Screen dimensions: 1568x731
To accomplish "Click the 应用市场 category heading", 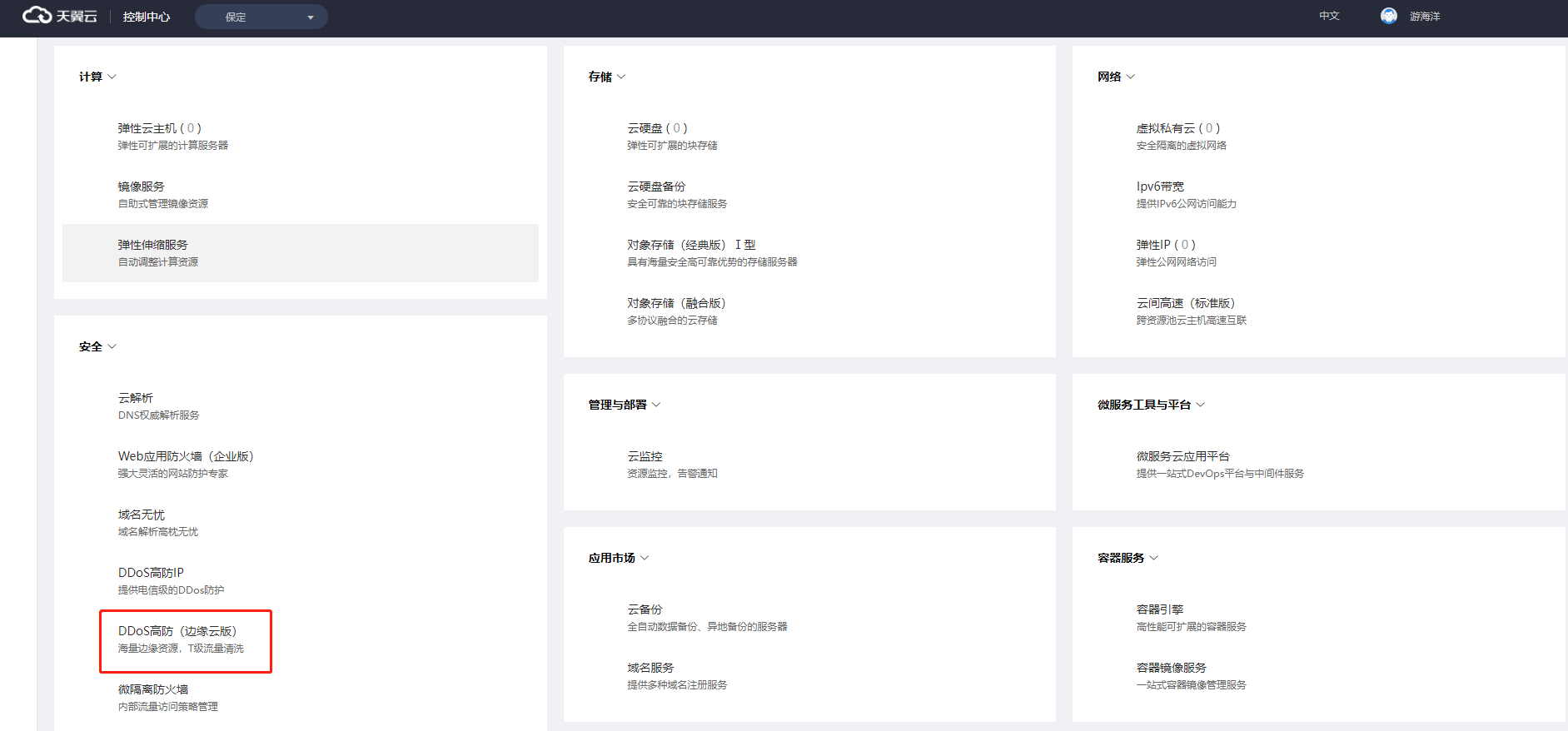I will (611, 558).
